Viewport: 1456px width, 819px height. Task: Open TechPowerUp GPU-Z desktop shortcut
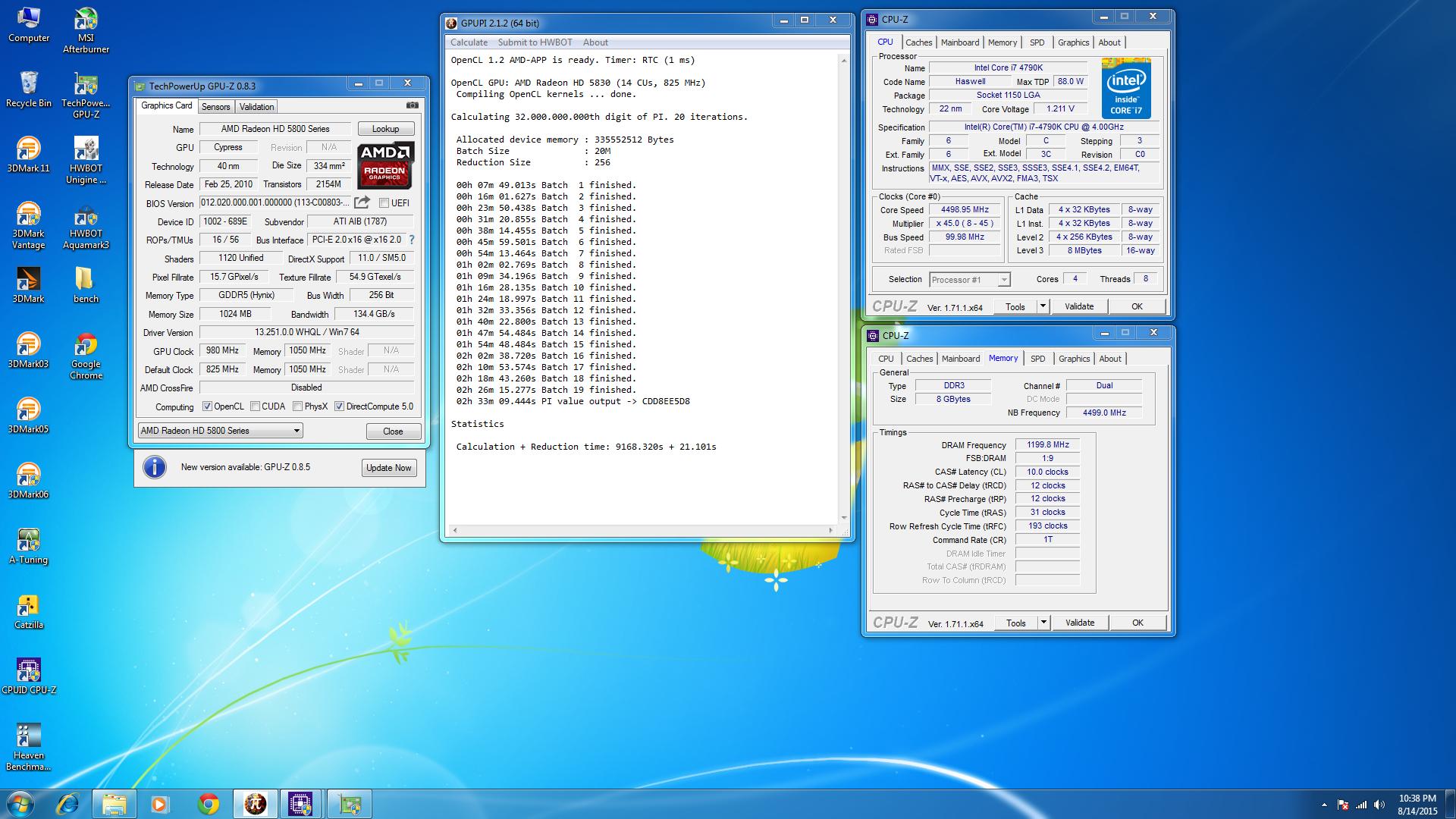86,96
